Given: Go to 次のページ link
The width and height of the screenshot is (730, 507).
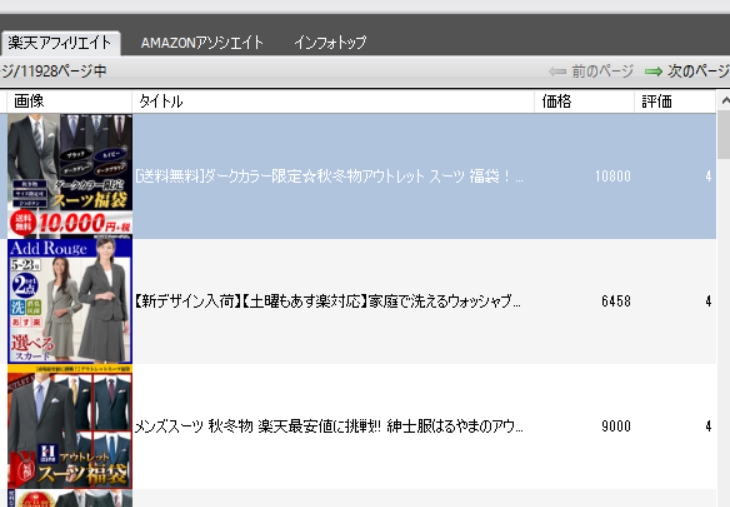Looking at the screenshot, I should pyautogui.click(x=698, y=71).
